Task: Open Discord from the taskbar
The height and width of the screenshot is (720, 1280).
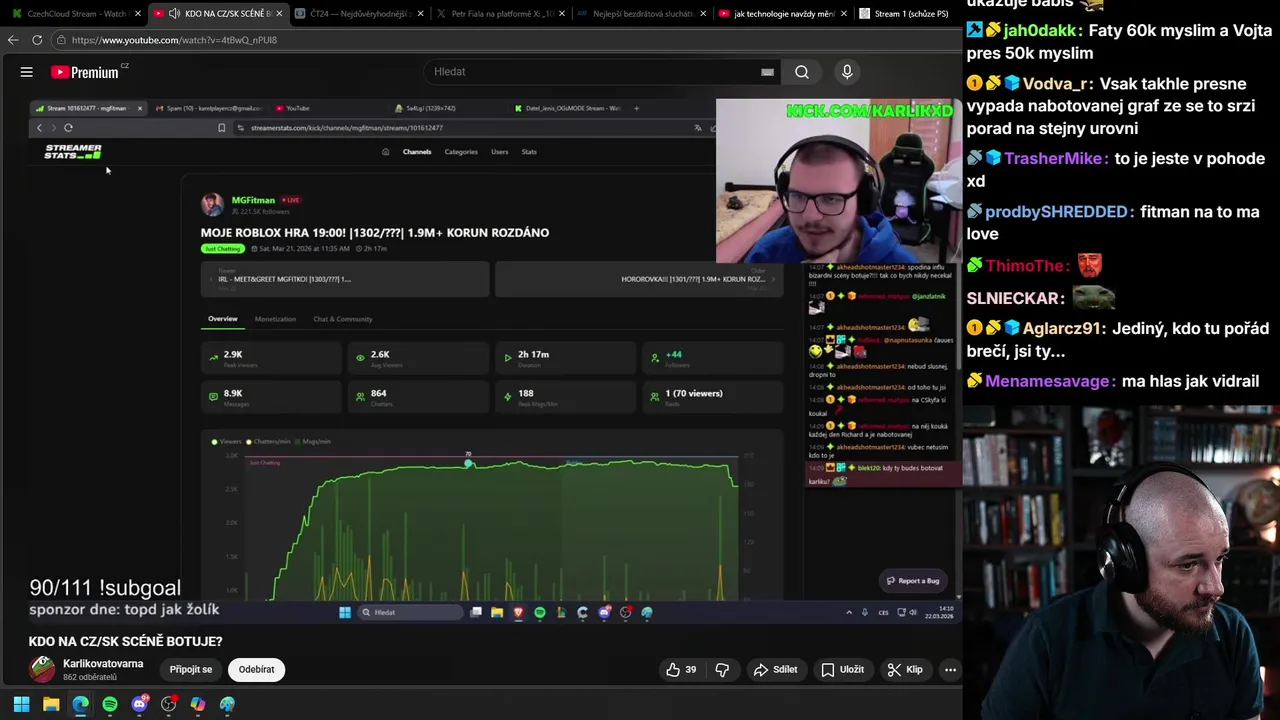Action: [x=139, y=704]
